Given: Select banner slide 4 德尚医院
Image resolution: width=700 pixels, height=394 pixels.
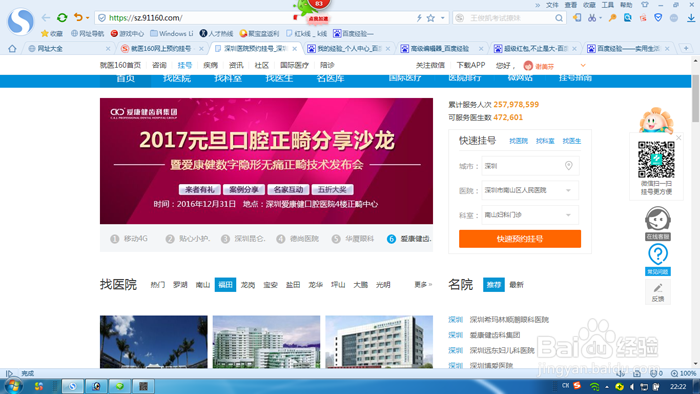Looking at the screenshot, I should pyautogui.click(x=298, y=239).
